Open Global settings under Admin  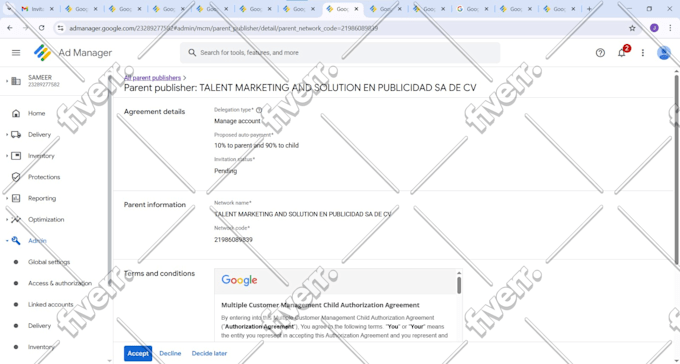pos(49,262)
